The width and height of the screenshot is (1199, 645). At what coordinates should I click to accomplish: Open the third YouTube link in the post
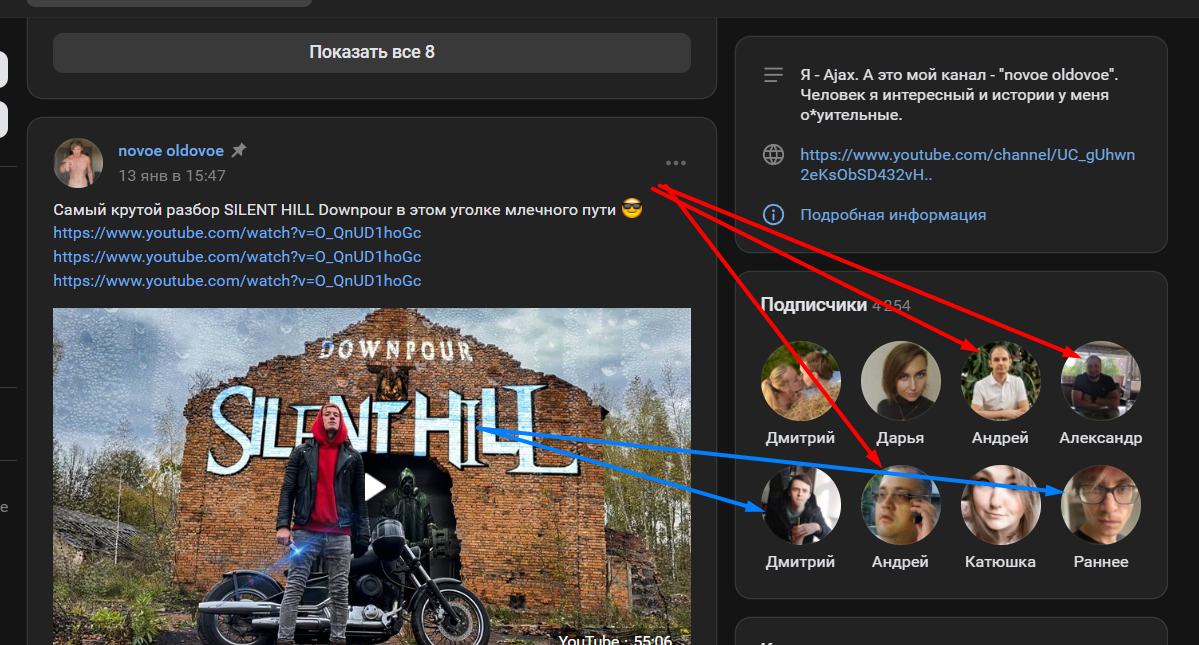point(237,280)
